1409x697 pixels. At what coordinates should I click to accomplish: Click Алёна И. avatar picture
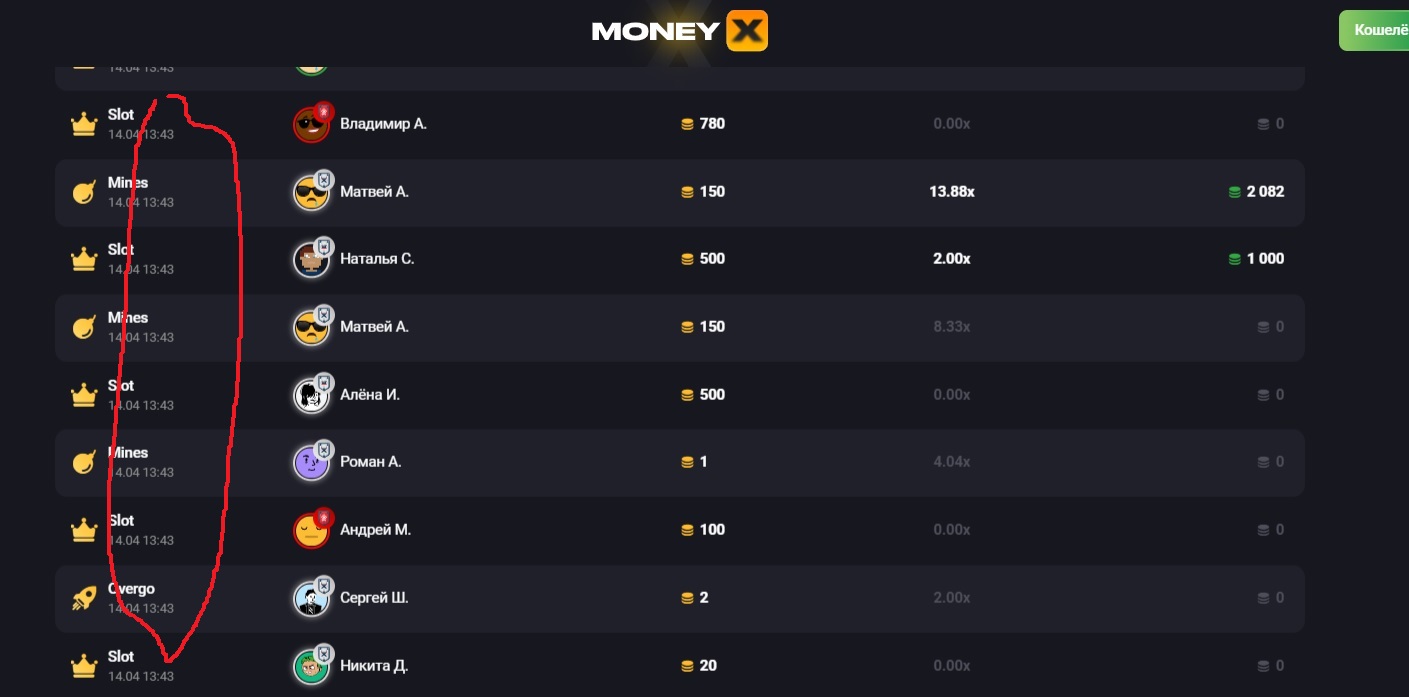tap(311, 395)
